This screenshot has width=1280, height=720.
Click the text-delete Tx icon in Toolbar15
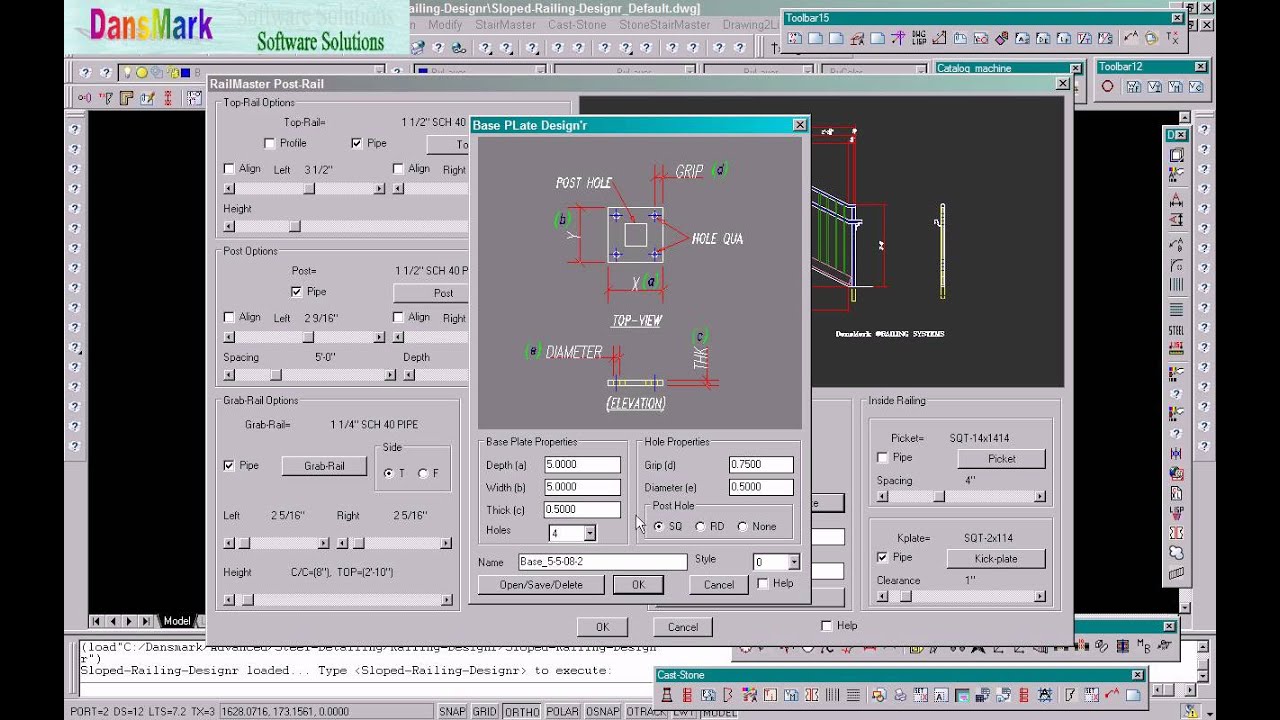(x=1172, y=38)
